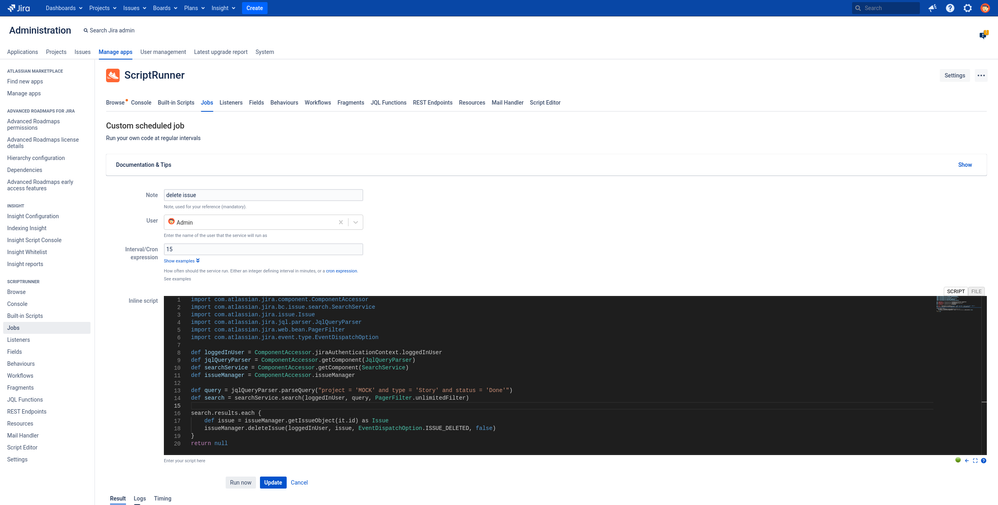
Task: Click the Update button
Action: 273,483
